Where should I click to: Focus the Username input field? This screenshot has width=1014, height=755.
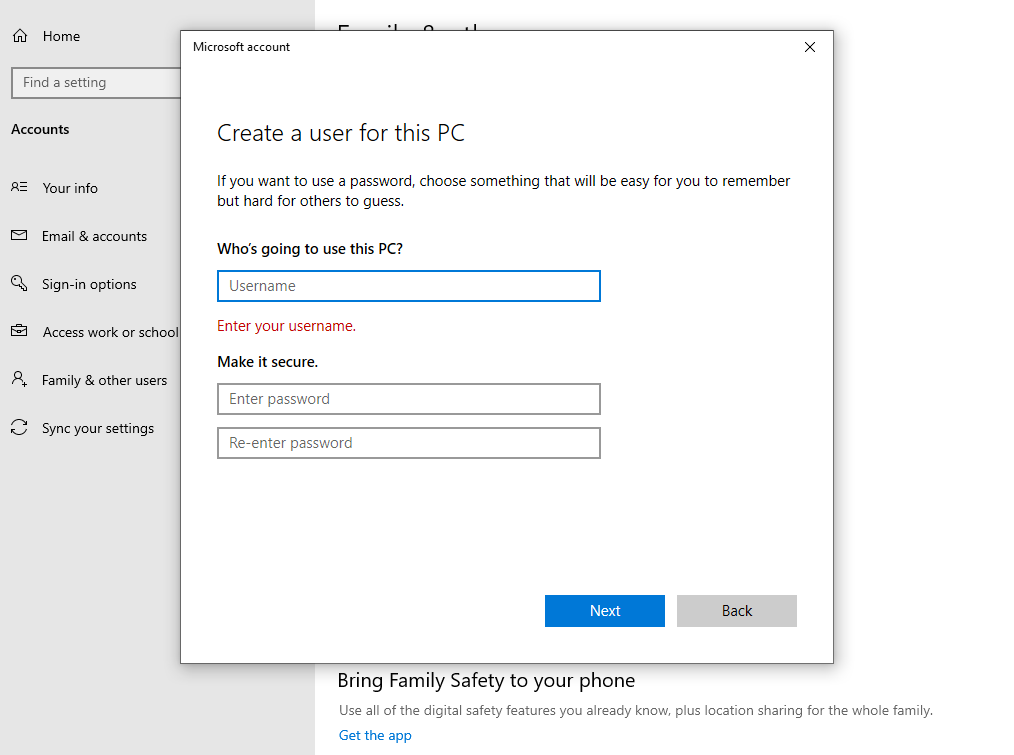(x=409, y=286)
